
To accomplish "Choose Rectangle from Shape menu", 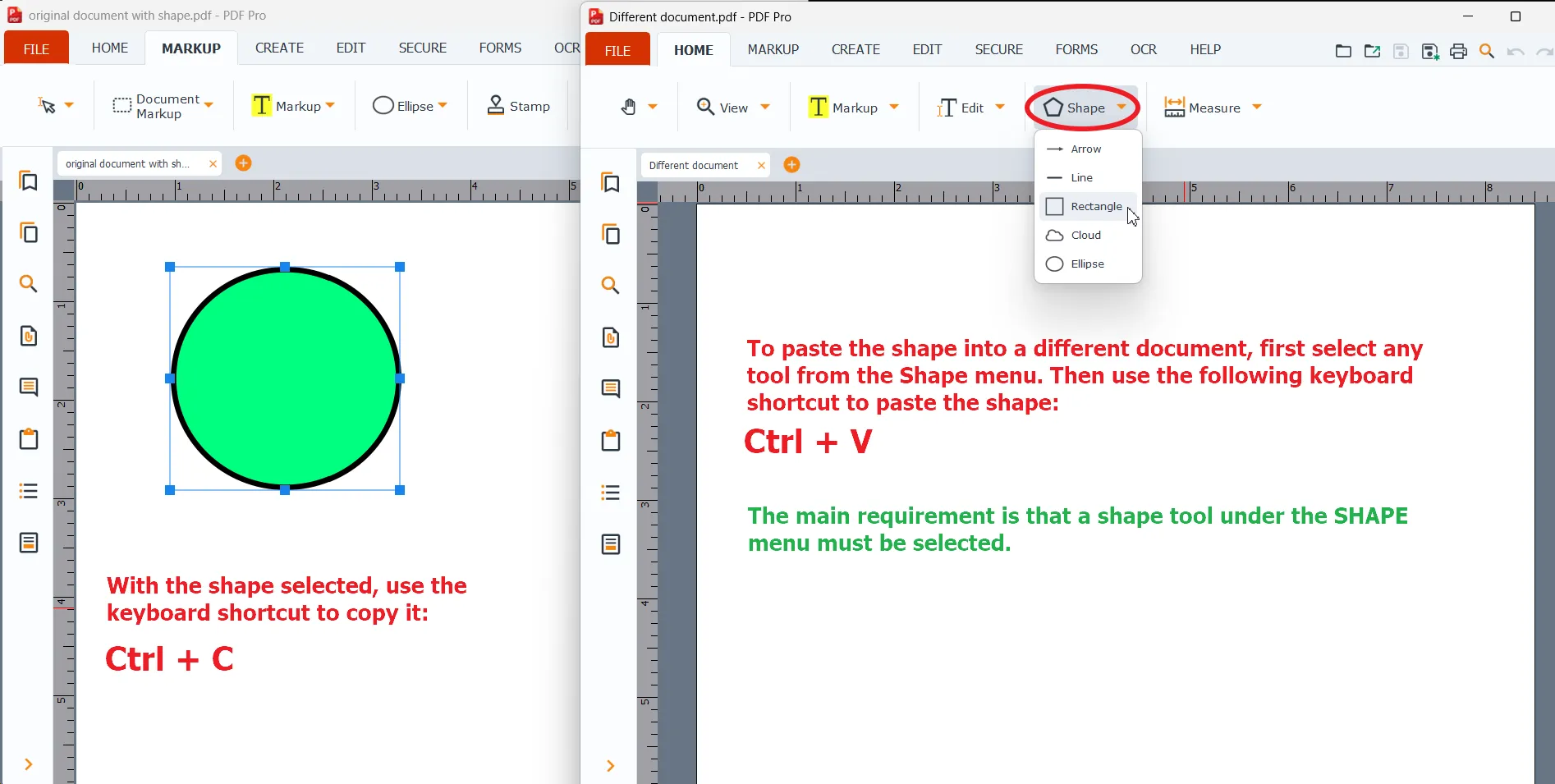I will (1088, 207).
